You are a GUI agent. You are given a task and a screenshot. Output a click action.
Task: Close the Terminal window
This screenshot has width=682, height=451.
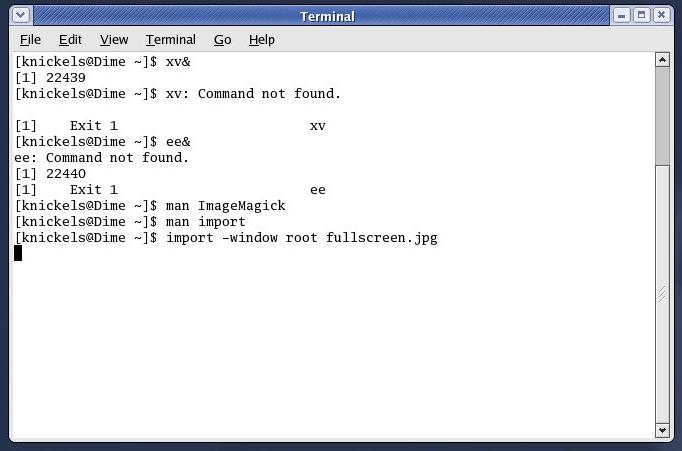(661, 16)
